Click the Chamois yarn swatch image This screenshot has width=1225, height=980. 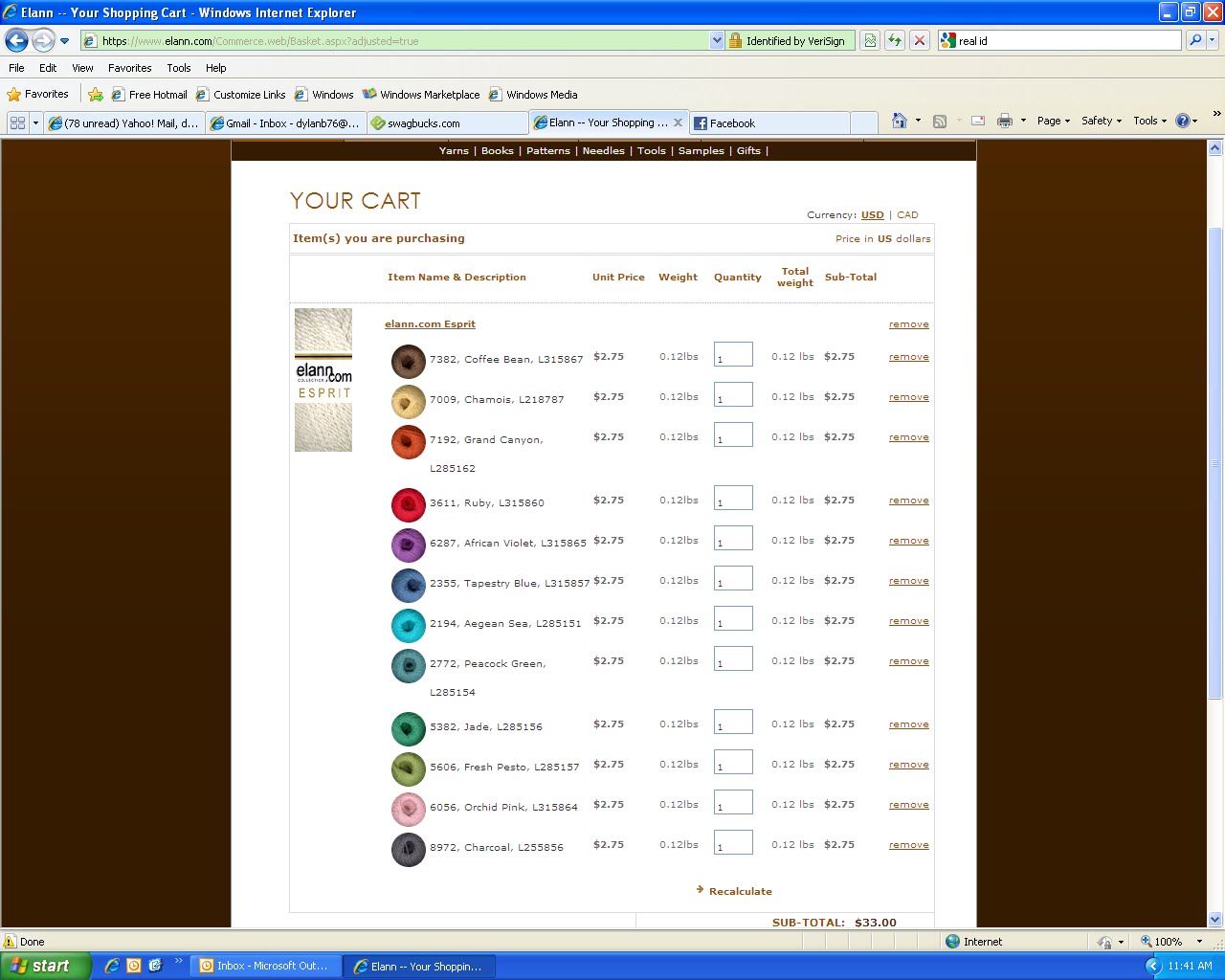pos(409,402)
